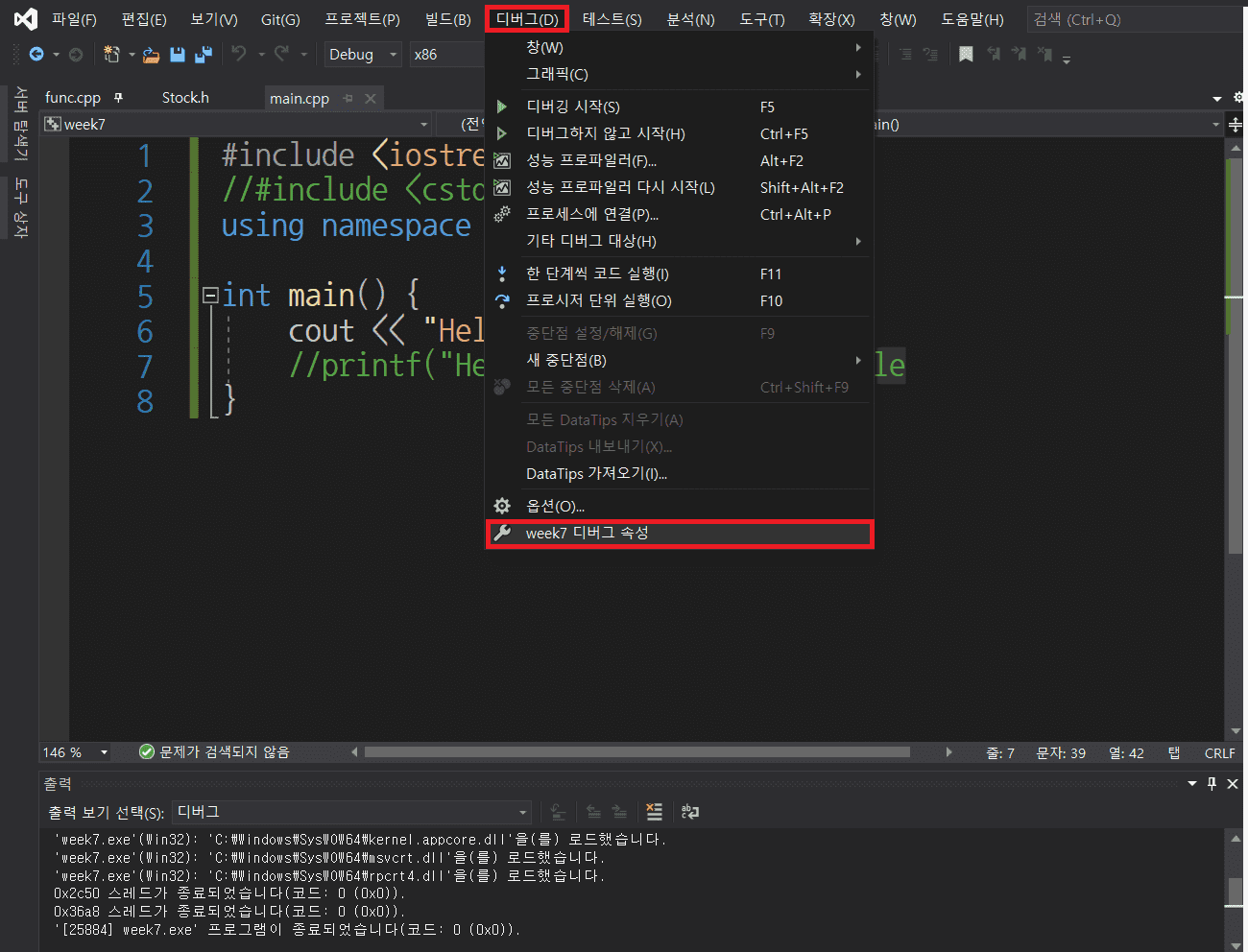Click the 문제가 검색되지 않음 status indicator

tap(214, 752)
